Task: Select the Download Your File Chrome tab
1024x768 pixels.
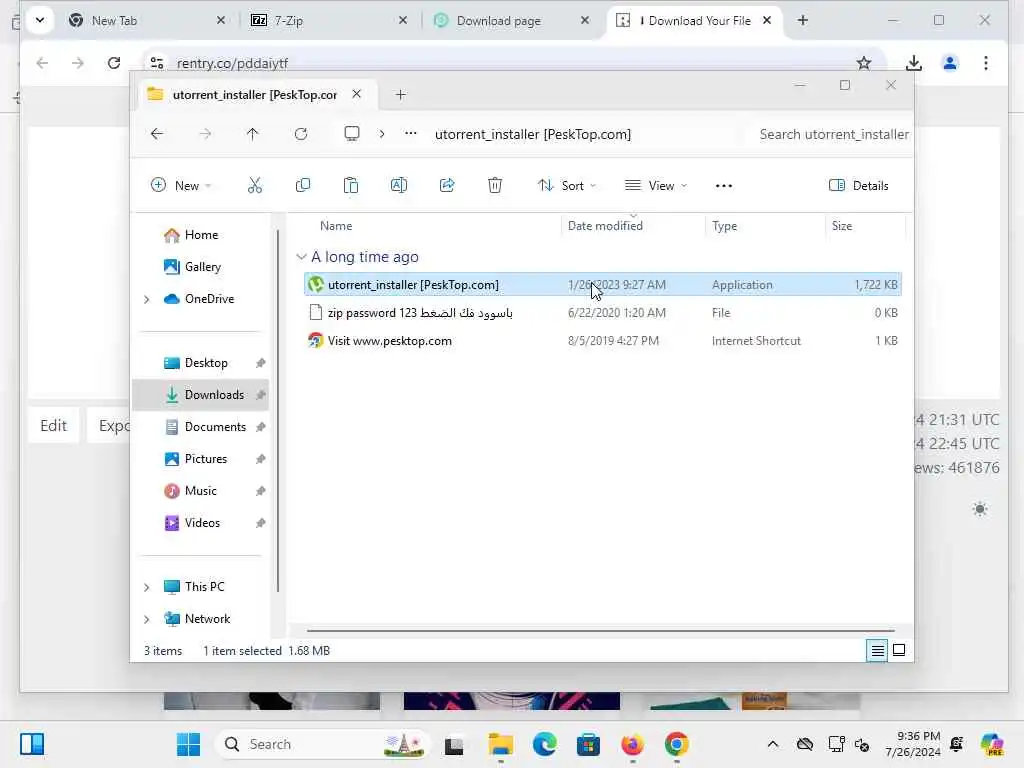Action: (x=694, y=21)
